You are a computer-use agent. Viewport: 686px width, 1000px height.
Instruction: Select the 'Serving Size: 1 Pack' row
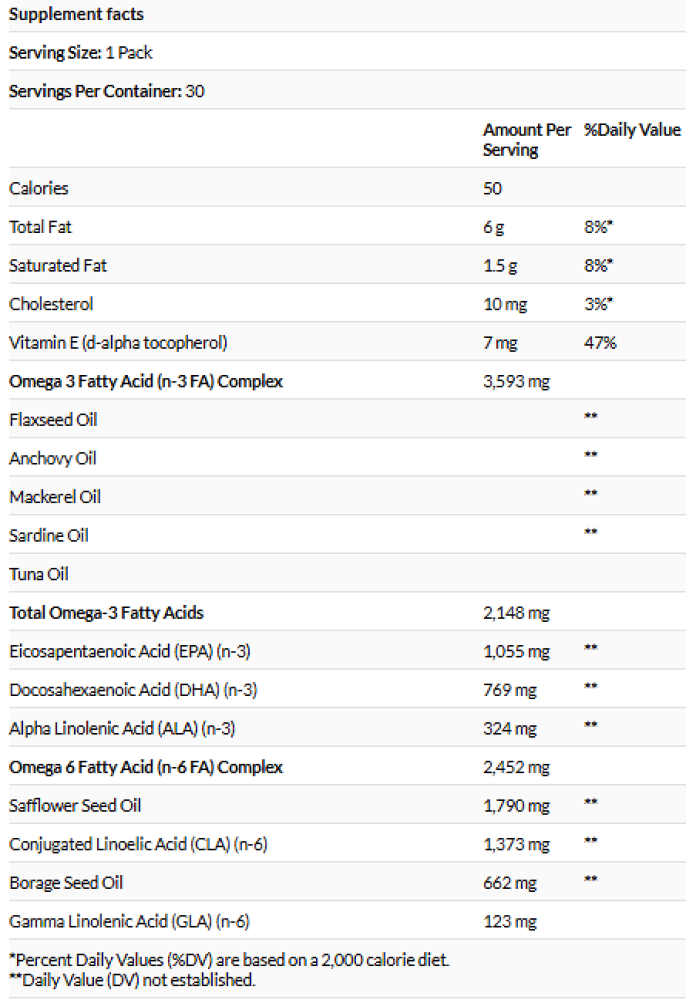click(81, 52)
